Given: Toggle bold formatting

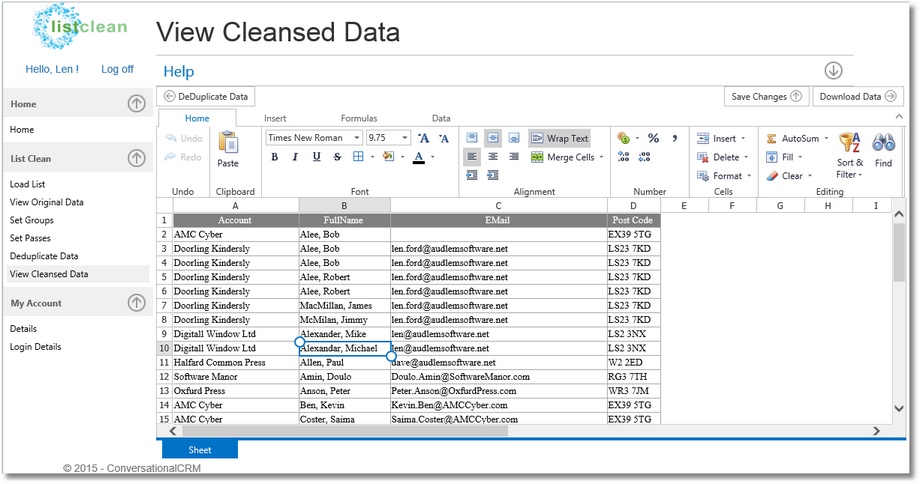Looking at the screenshot, I should (275, 157).
